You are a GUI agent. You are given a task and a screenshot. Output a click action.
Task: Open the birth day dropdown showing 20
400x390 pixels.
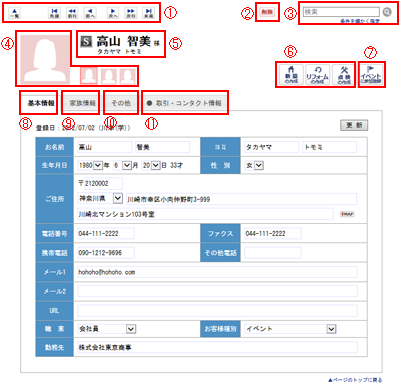pos(156,165)
